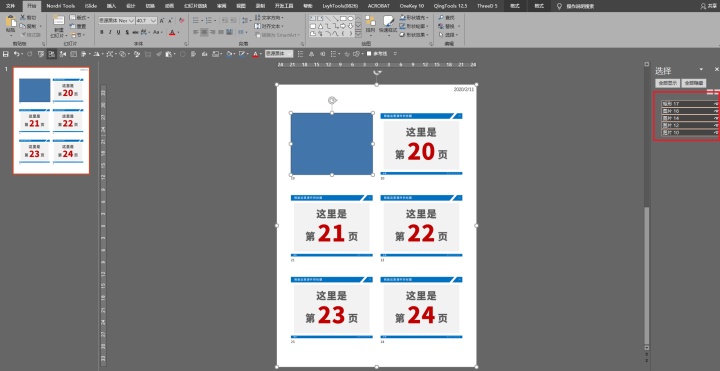
Task: Open the Text Direction dropdown
Action: pyautogui.click(x=269, y=17)
